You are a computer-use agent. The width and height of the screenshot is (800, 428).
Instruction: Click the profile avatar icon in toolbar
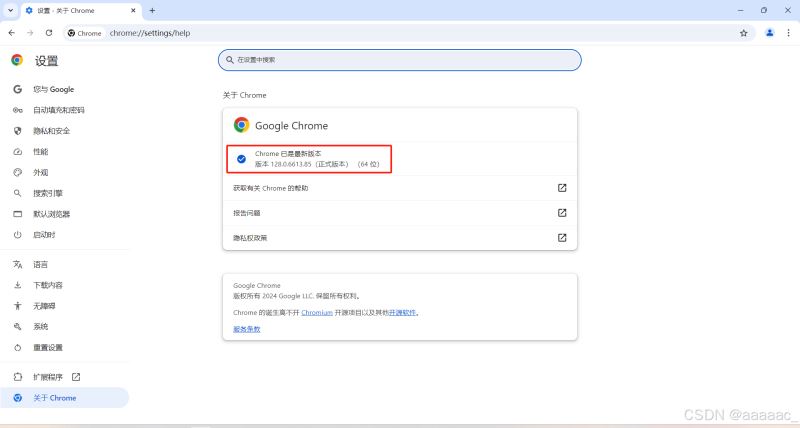pyautogui.click(x=769, y=33)
